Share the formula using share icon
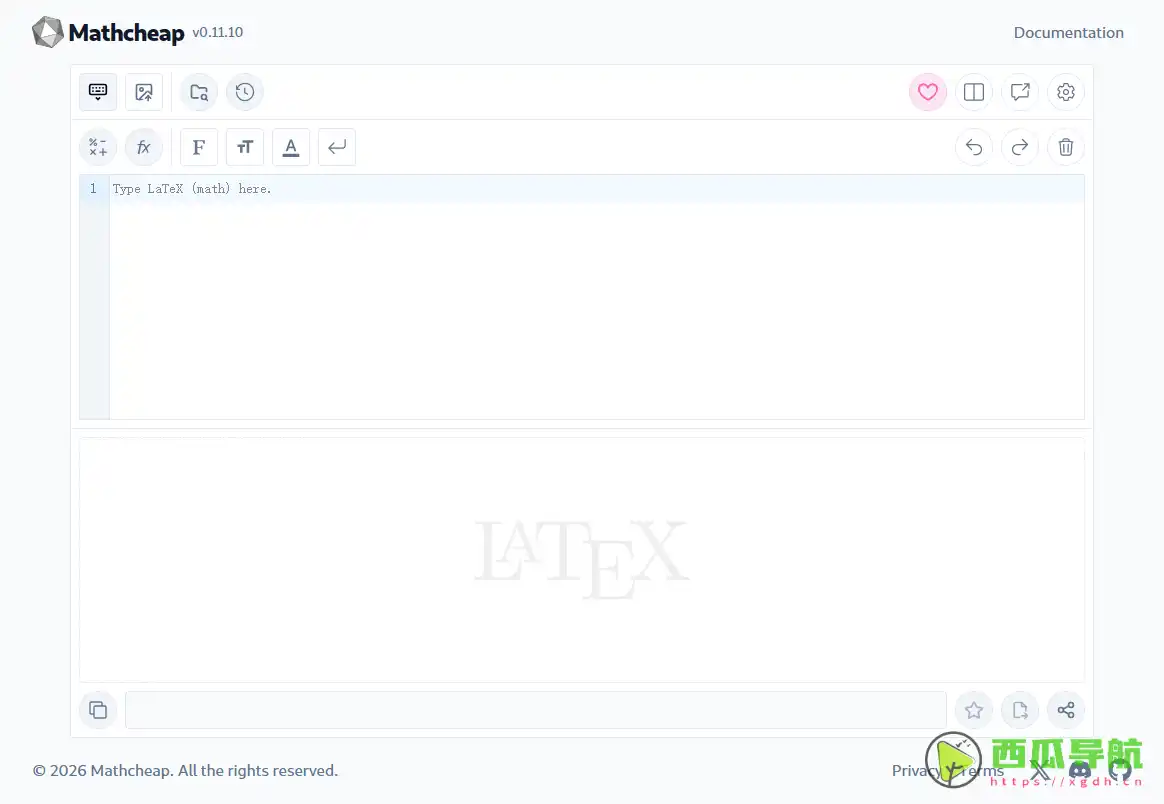1164x804 pixels. click(x=1066, y=710)
